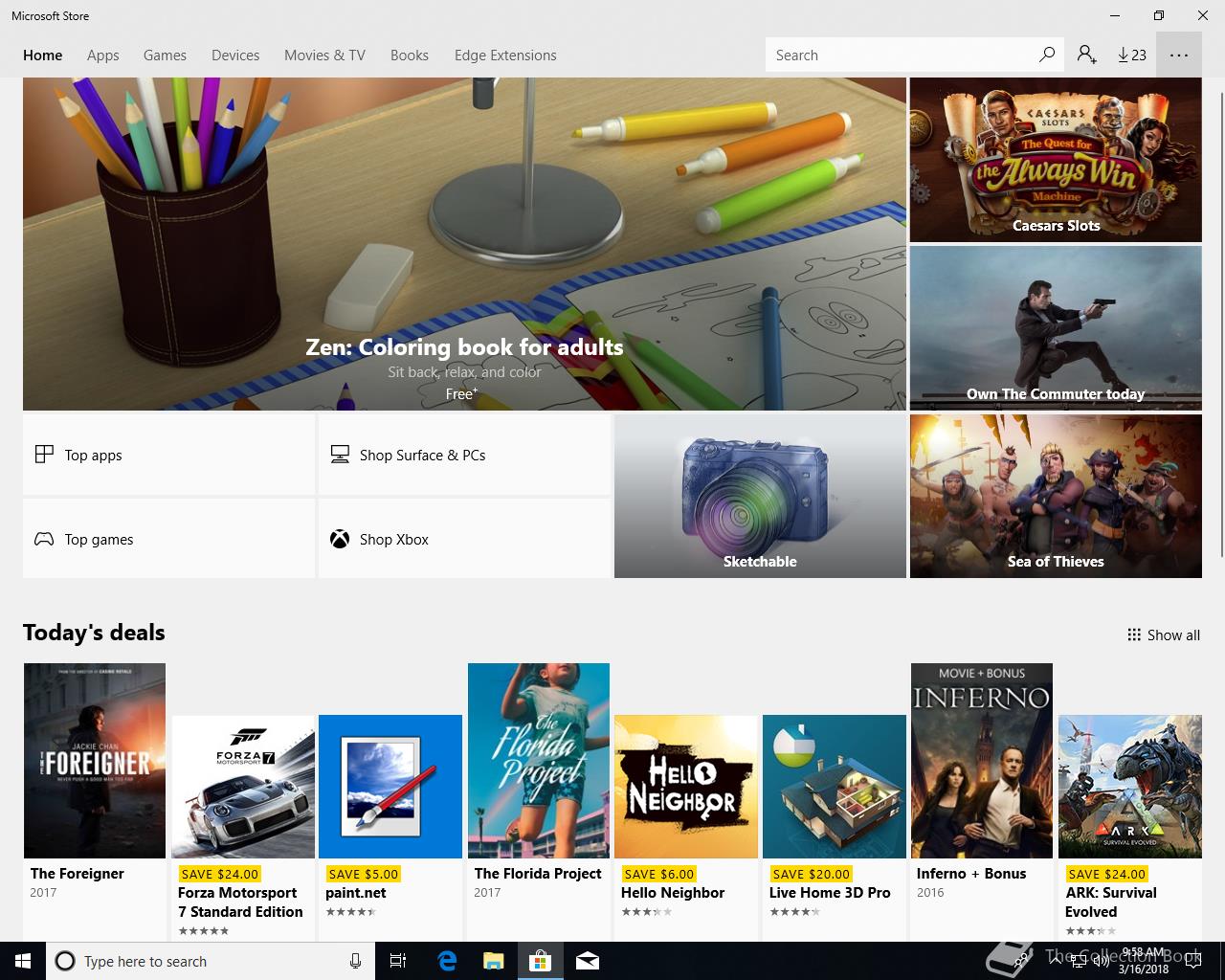Click the search magnifier icon
The height and width of the screenshot is (980, 1225).
[1047, 55]
